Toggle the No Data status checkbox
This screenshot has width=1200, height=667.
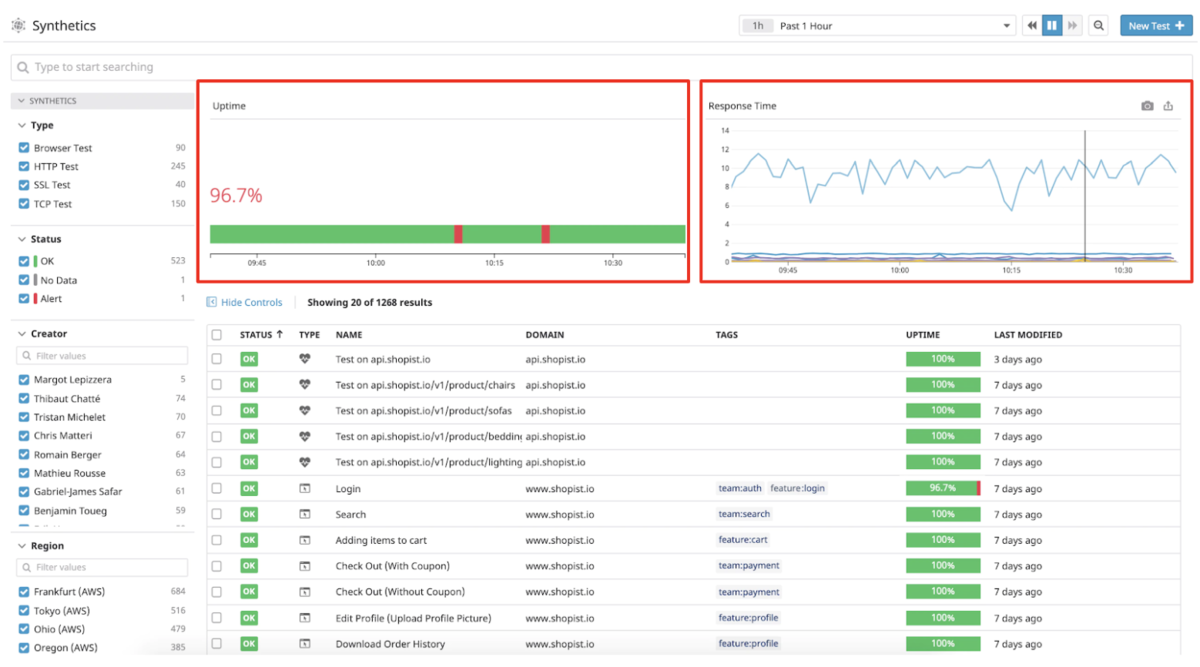point(24,280)
